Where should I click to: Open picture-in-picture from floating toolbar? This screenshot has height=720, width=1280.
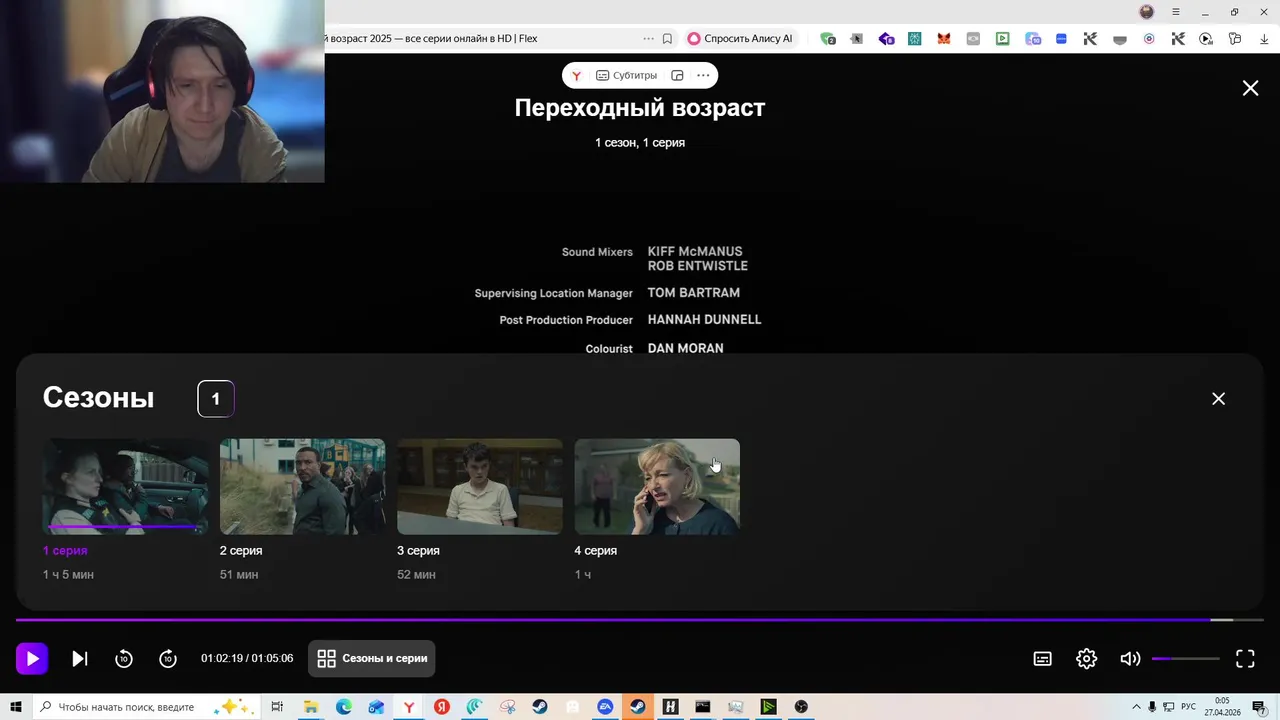677,75
